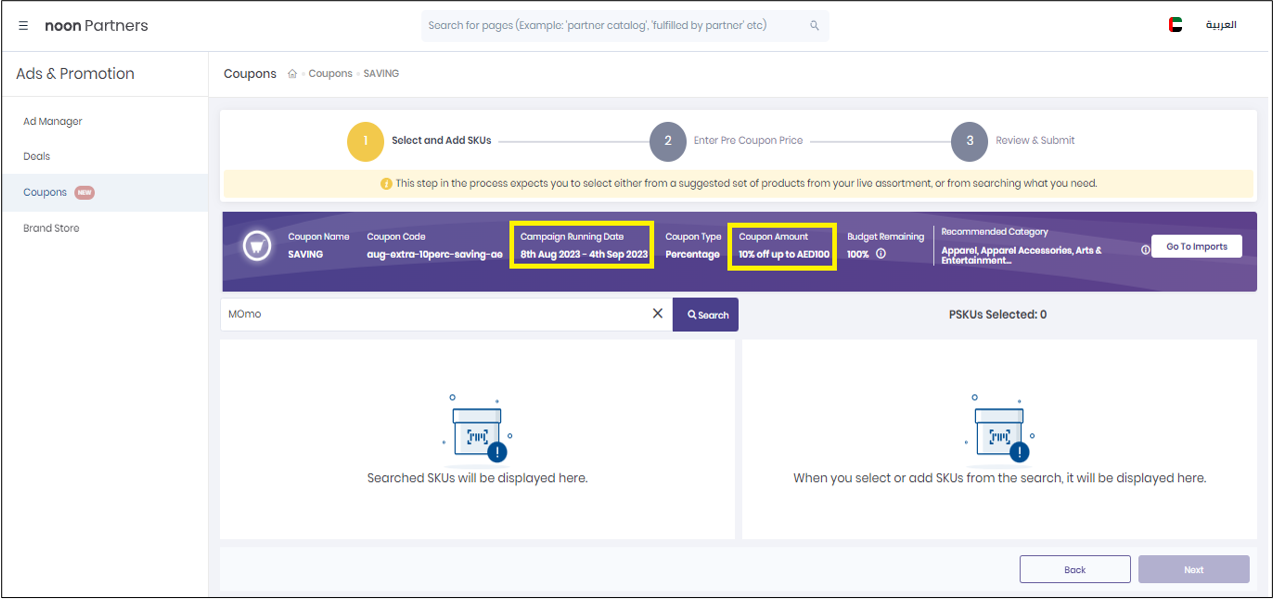Click the info icon in yellow notice bar
Image resolution: width=1276 pixels, height=599 pixels.
pos(386,184)
